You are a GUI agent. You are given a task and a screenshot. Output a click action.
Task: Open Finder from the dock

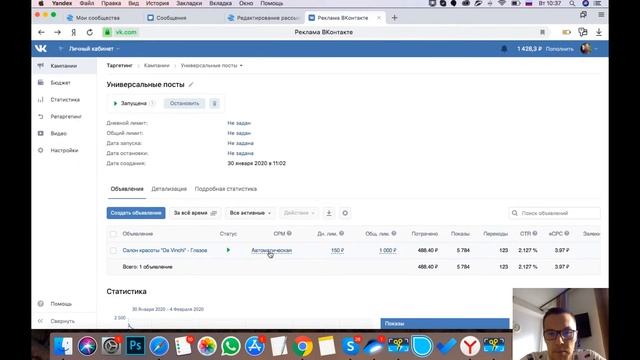[63, 346]
